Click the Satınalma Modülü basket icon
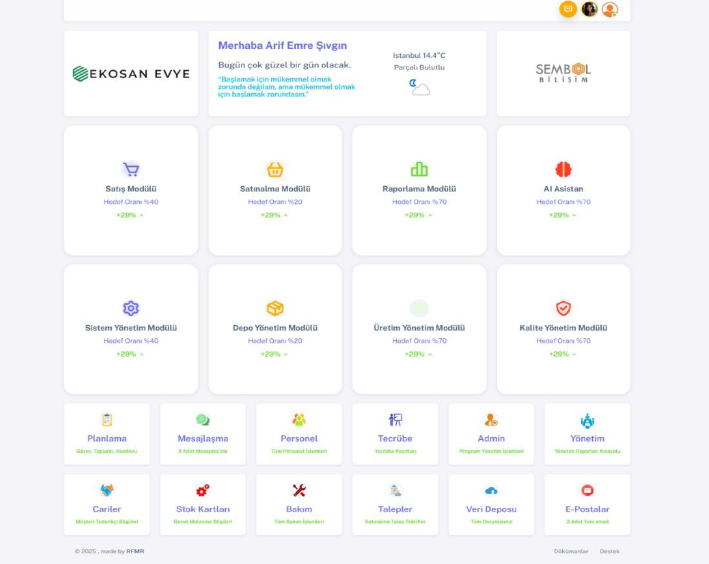This screenshot has height=564, width=709. click(275, 170)
